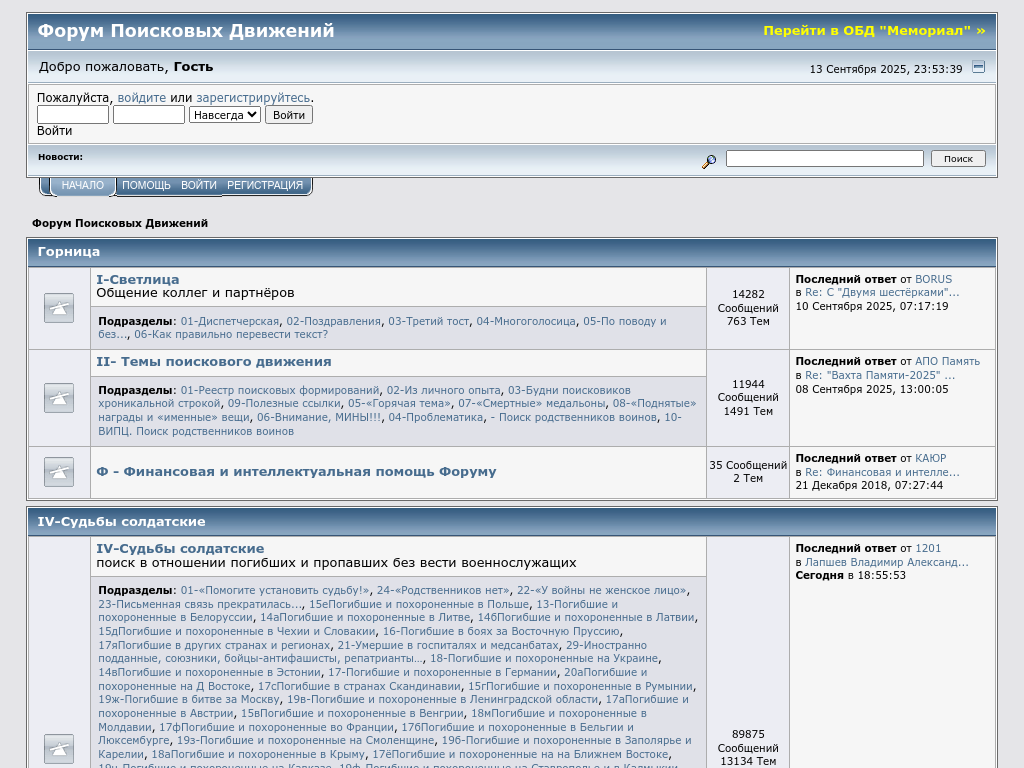This screenshot has height=768, width=1024.
Task: Follow the Перейти в ОБД "Мемориал" link
Action: tap(874, 31)
